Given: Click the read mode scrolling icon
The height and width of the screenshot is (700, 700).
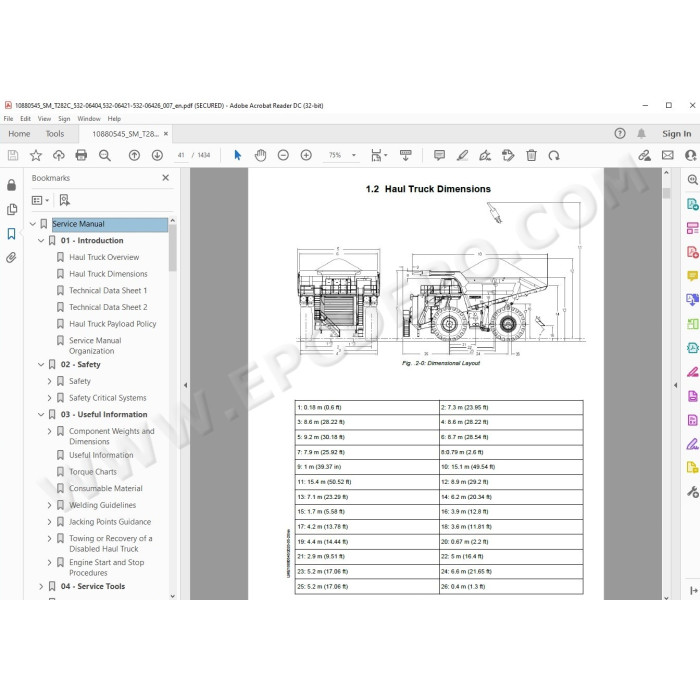Looking at the screenshot, I should pos(405,155).
